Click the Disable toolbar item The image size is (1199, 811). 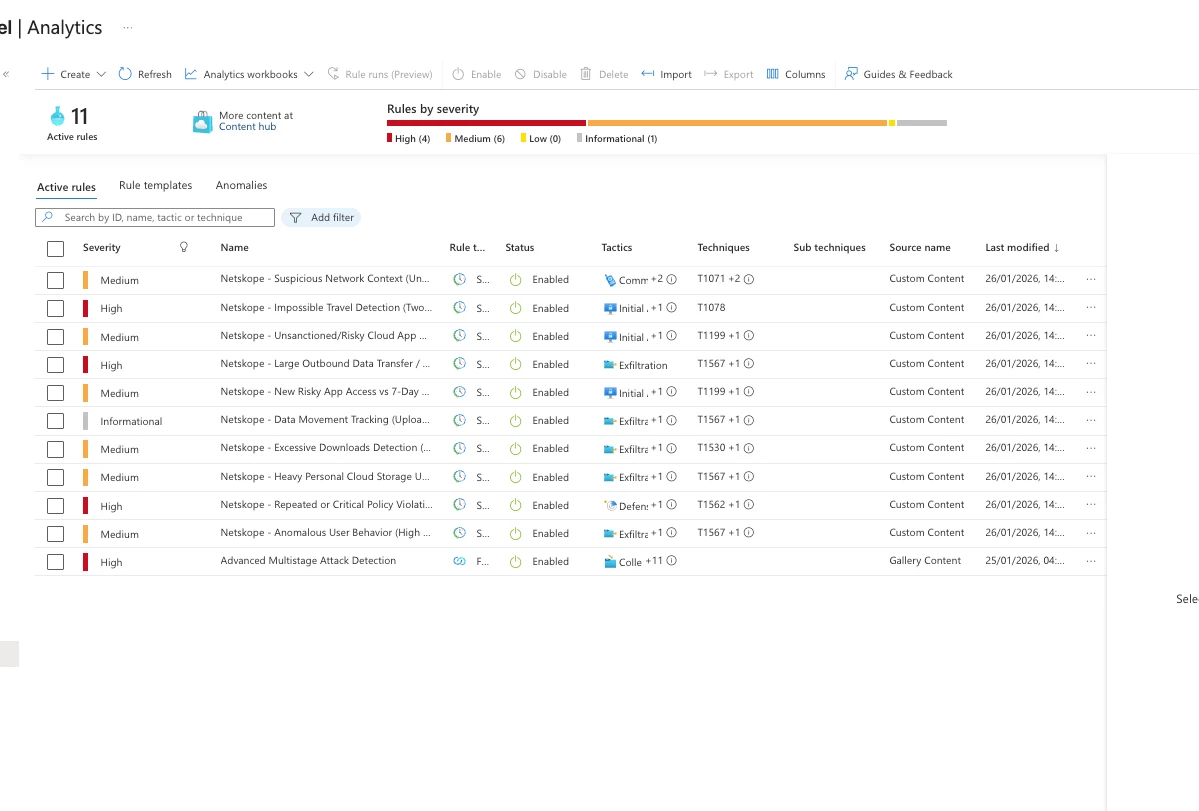pyautogui.click(x=541, y=74)
